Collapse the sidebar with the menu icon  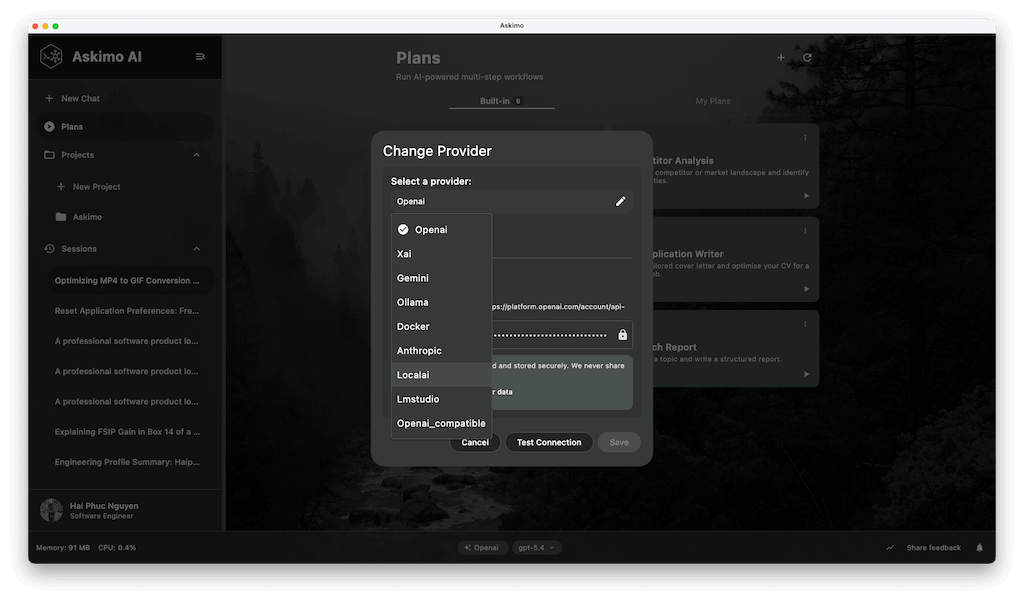tap(200, 57)
